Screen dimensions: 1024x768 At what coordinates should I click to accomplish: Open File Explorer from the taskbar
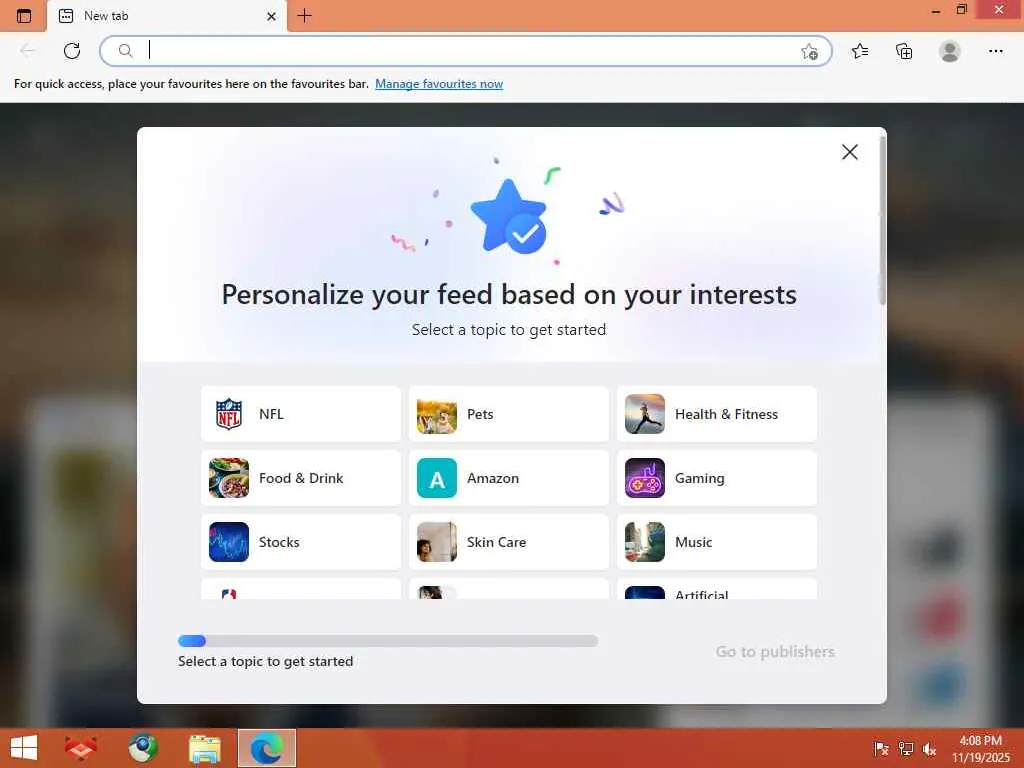204,748
